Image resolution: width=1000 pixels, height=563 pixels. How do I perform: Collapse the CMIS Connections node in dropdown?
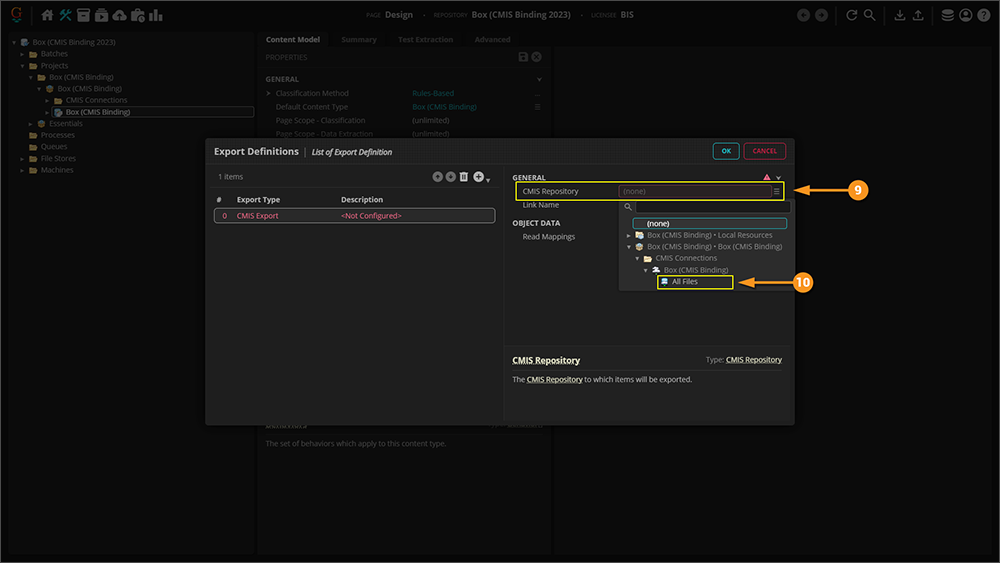[637, 258]
